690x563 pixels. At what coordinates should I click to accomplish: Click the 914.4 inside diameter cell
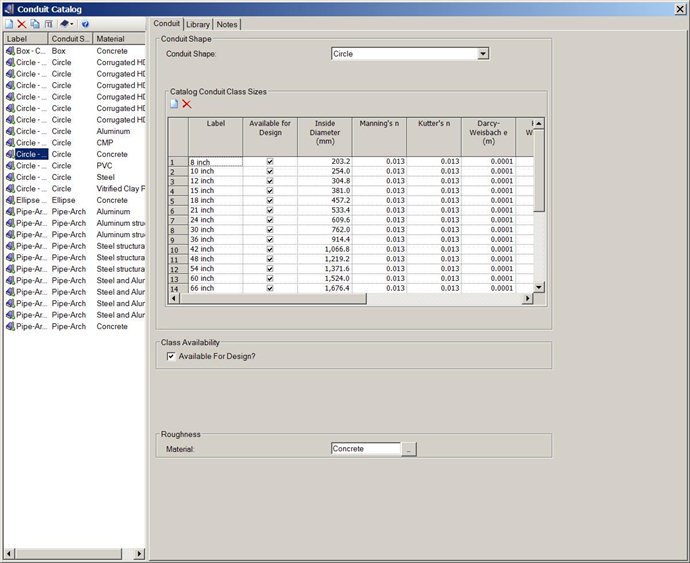click(325, 239)
